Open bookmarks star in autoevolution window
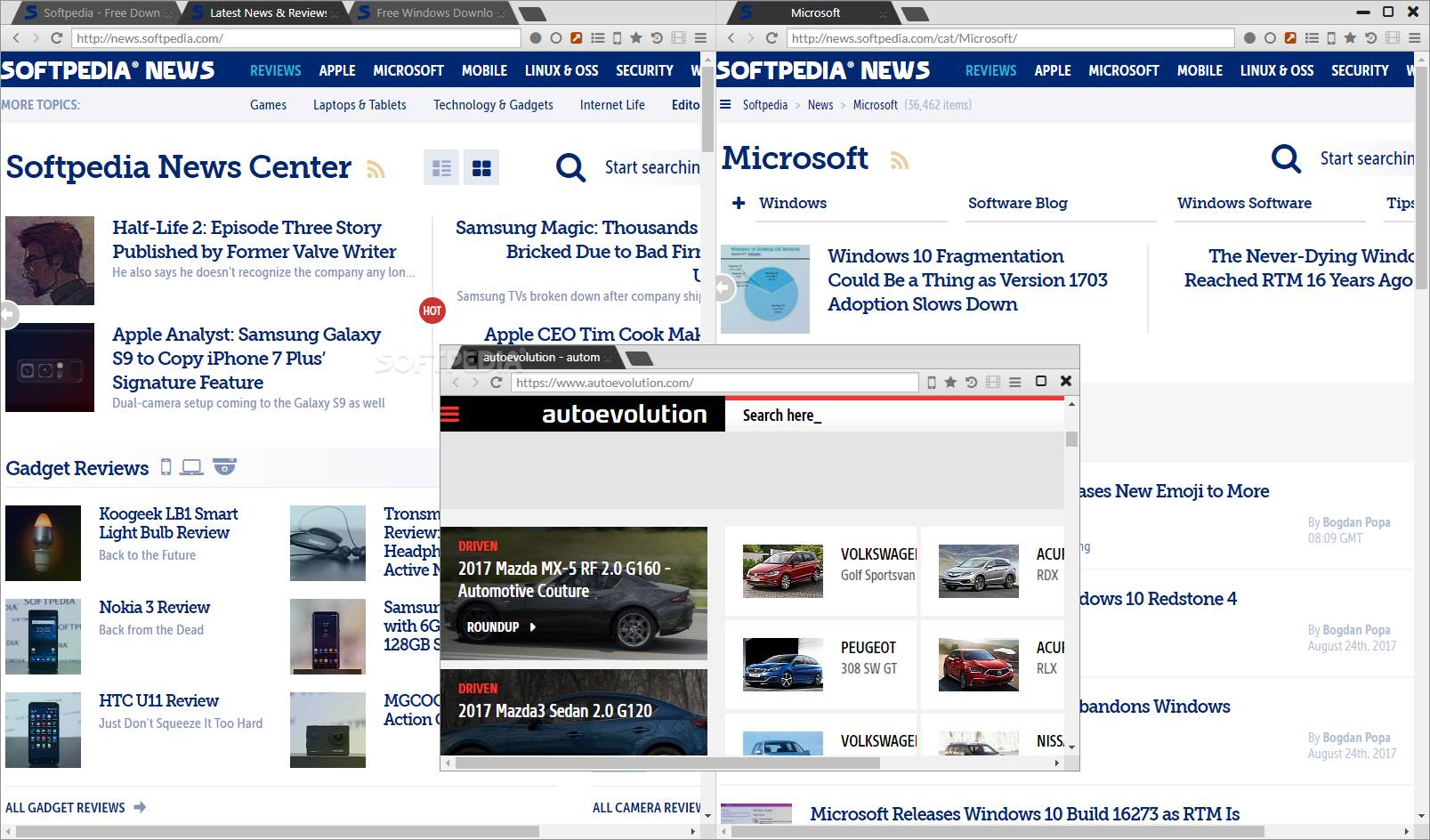Image resolution: width=1430 pixels, height=840 pixels. point(950,383)
